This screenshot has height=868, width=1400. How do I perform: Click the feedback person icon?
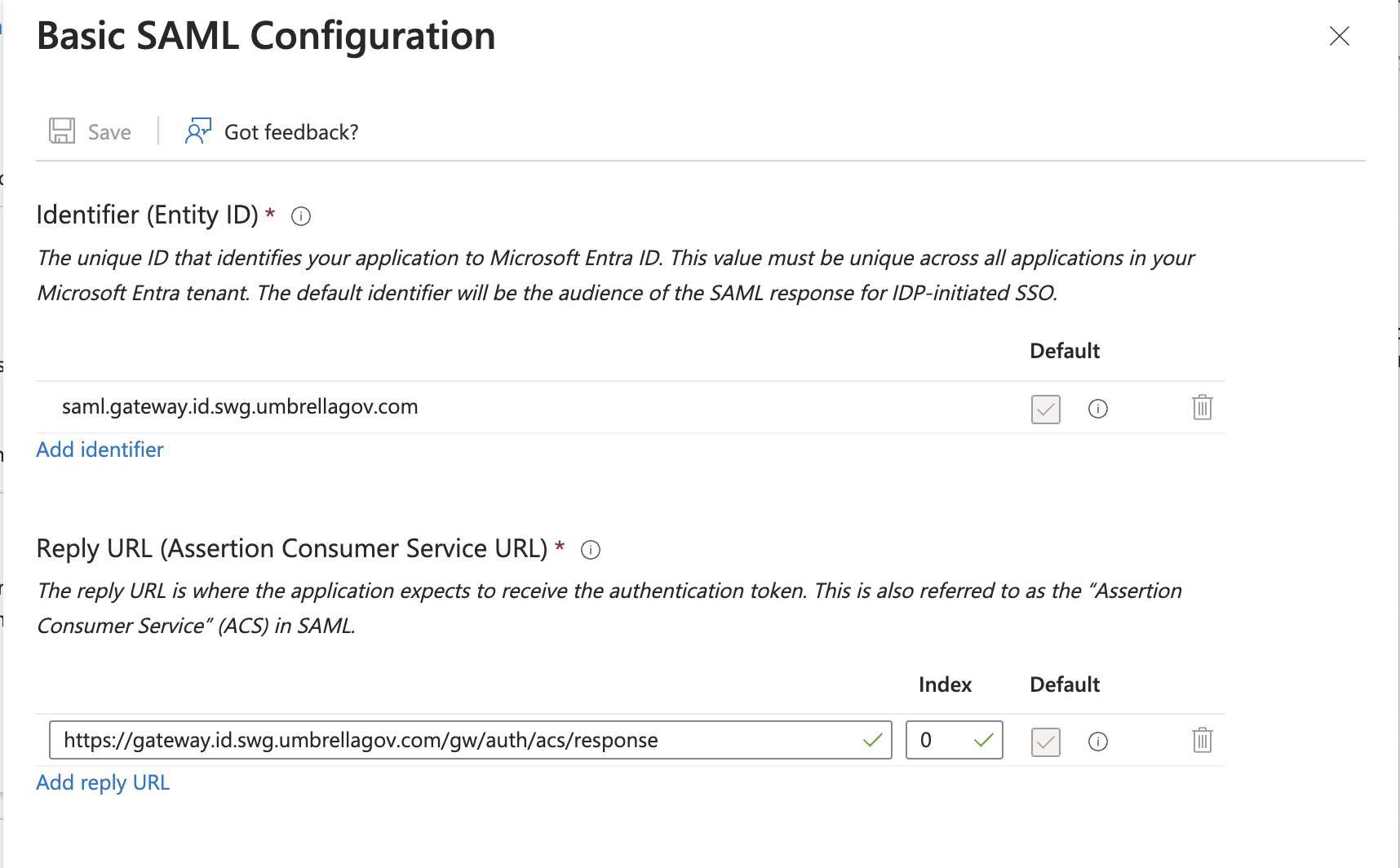(x=198, y=131)
